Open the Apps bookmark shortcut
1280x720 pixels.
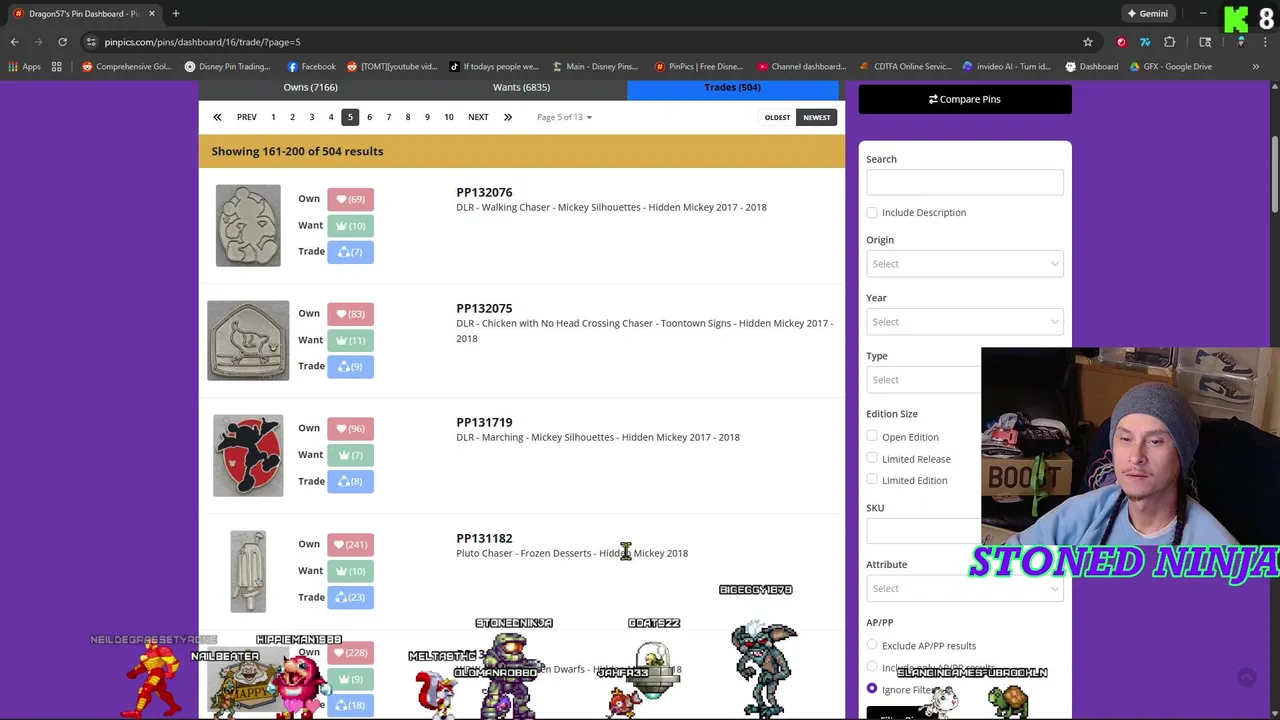(24, 67)
